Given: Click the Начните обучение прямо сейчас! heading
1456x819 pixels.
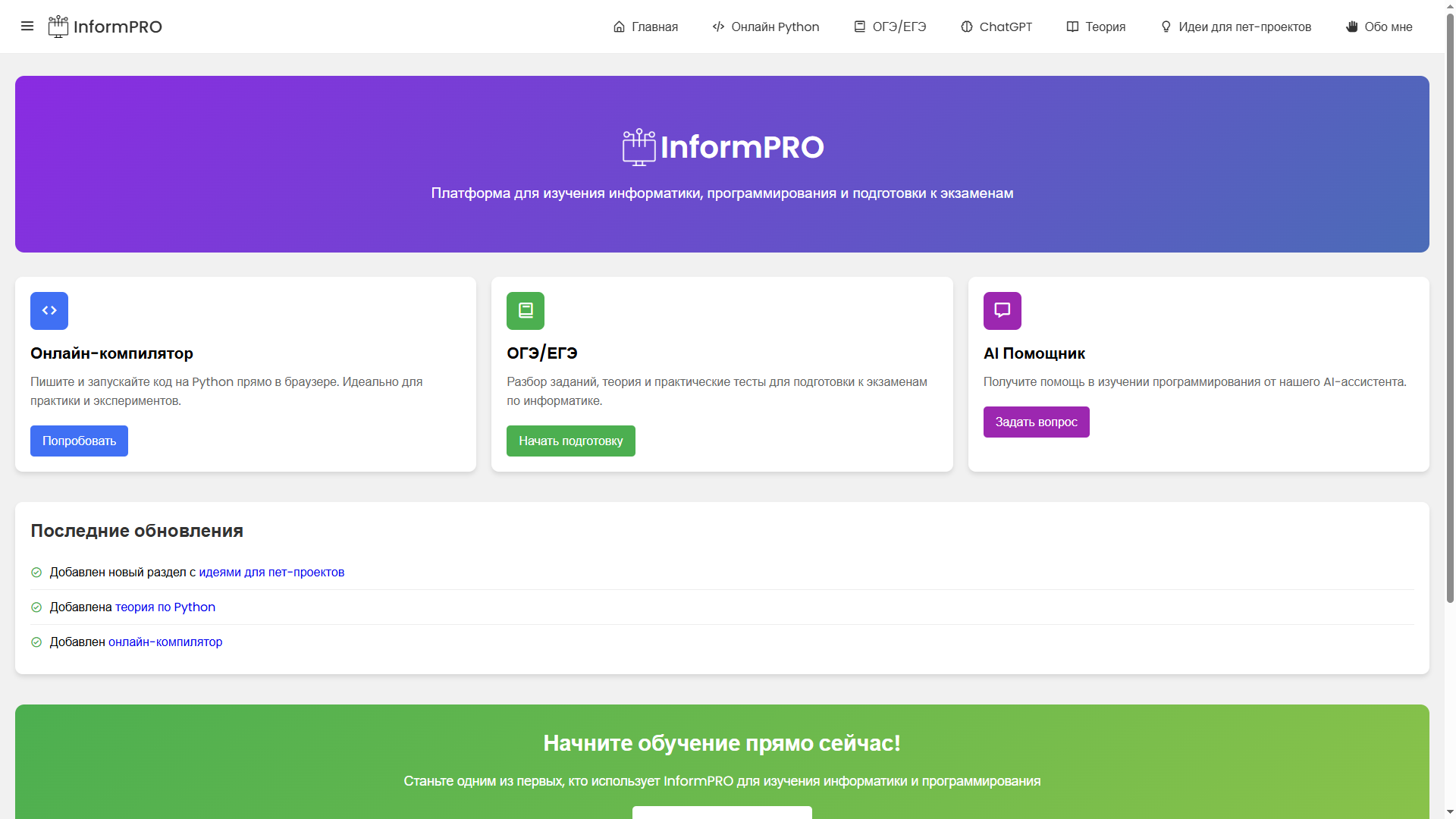Looking at the screenshot, I should [722, 743].
